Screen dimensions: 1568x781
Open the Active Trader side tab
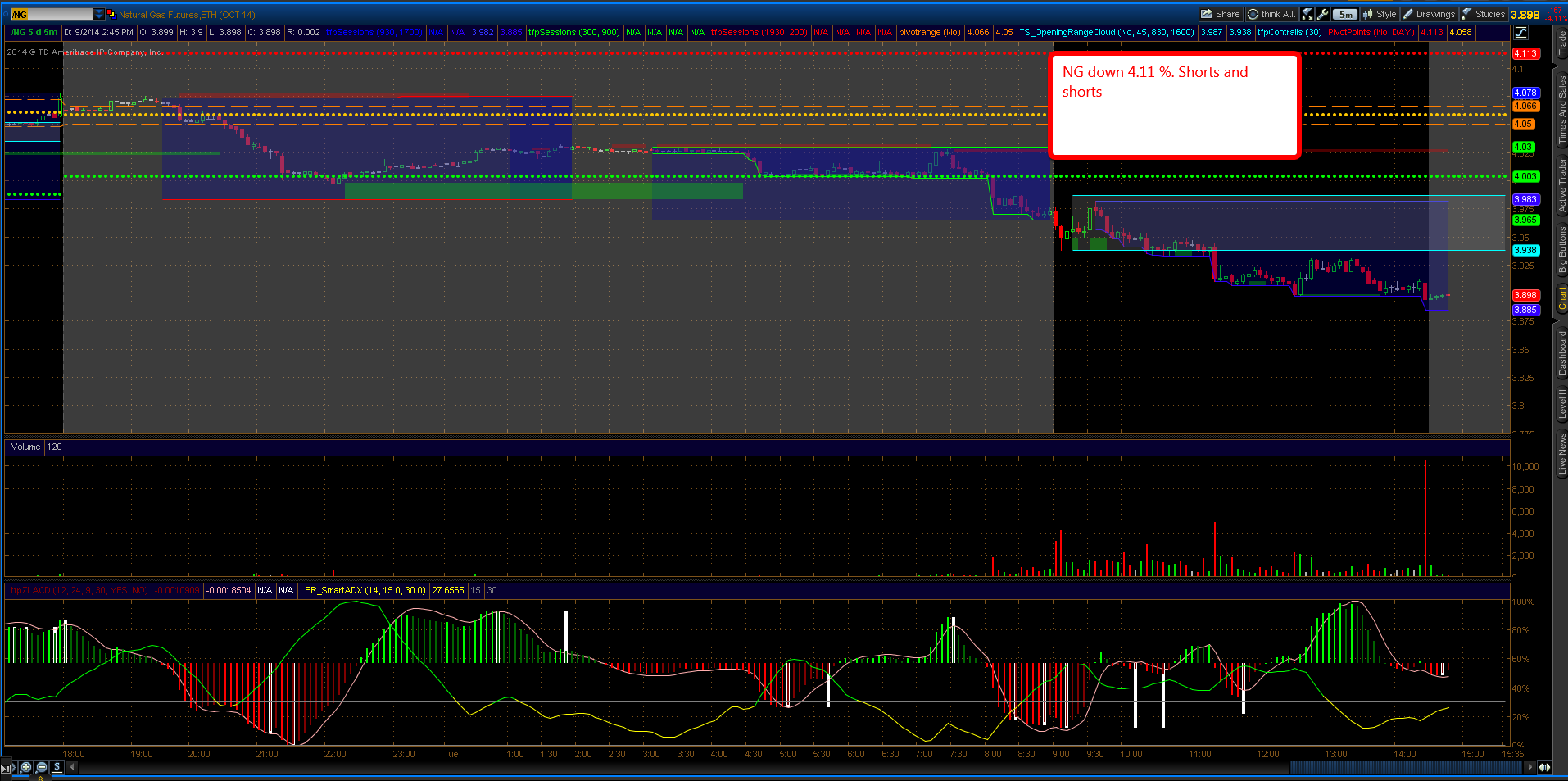[1561, 185]
